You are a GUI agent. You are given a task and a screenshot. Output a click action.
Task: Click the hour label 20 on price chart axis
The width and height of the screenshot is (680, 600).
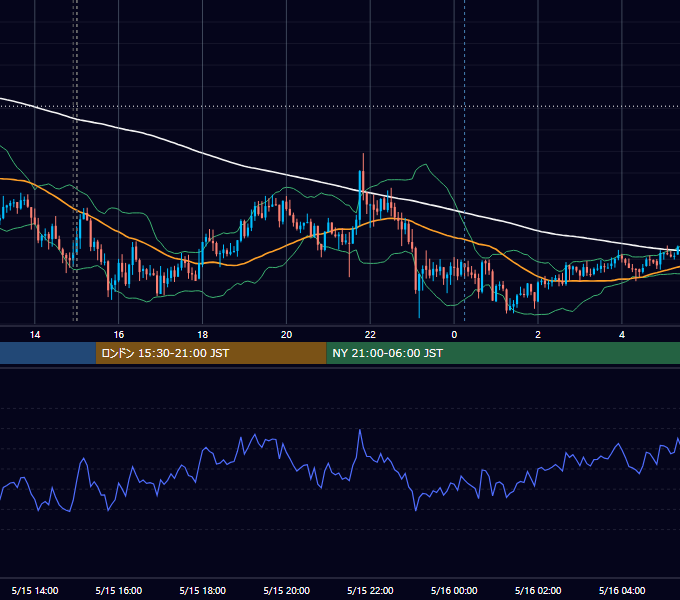tap(286, 334)
